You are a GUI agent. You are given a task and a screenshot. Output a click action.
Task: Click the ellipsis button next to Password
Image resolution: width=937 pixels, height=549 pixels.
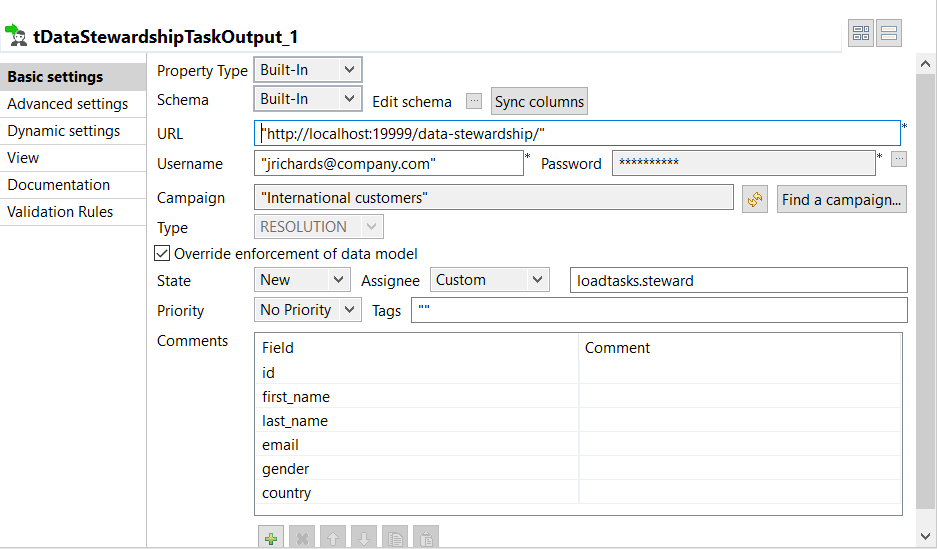(899, 159)
